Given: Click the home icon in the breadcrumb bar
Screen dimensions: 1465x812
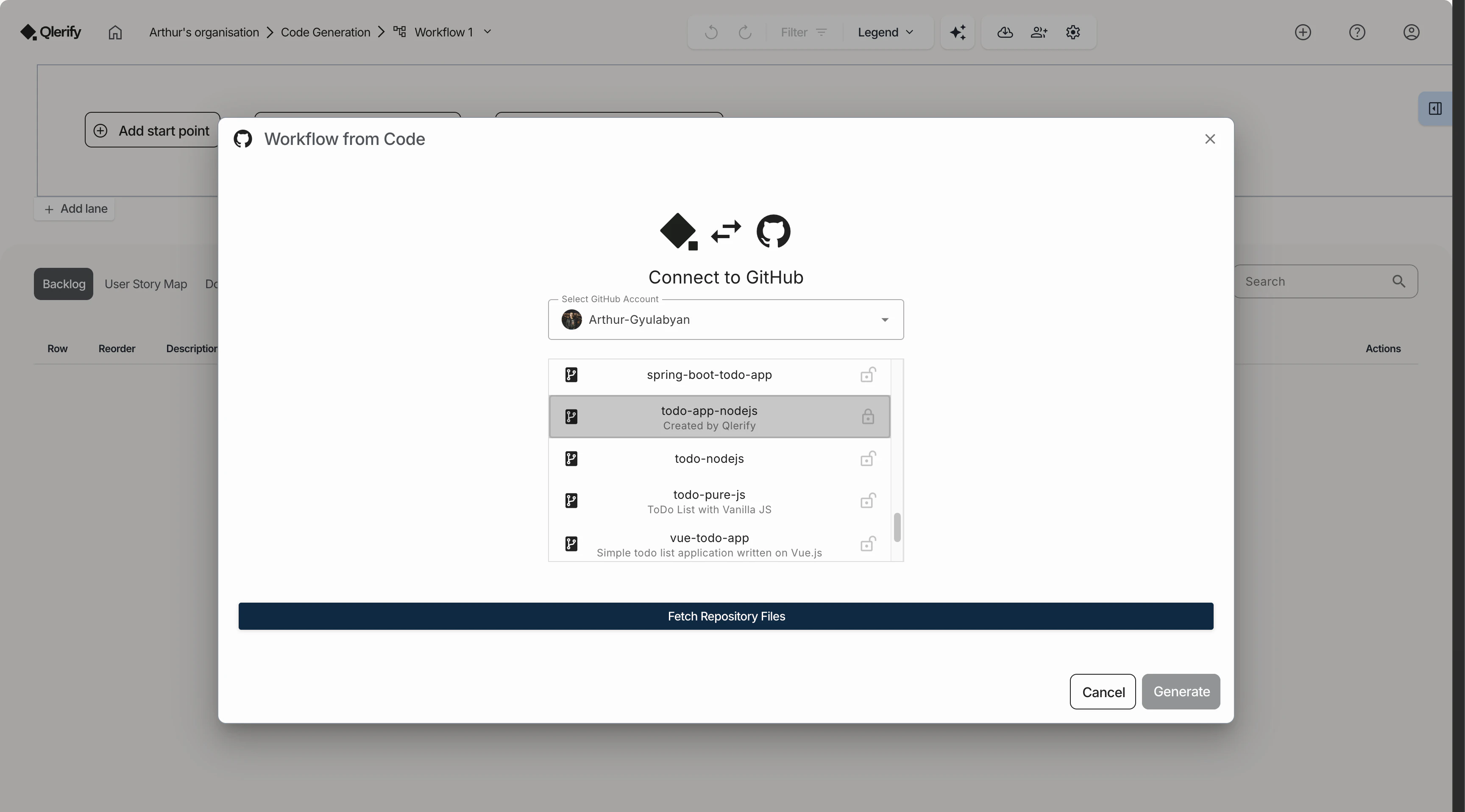Looking at the screenshot, I should coord(115,32).
